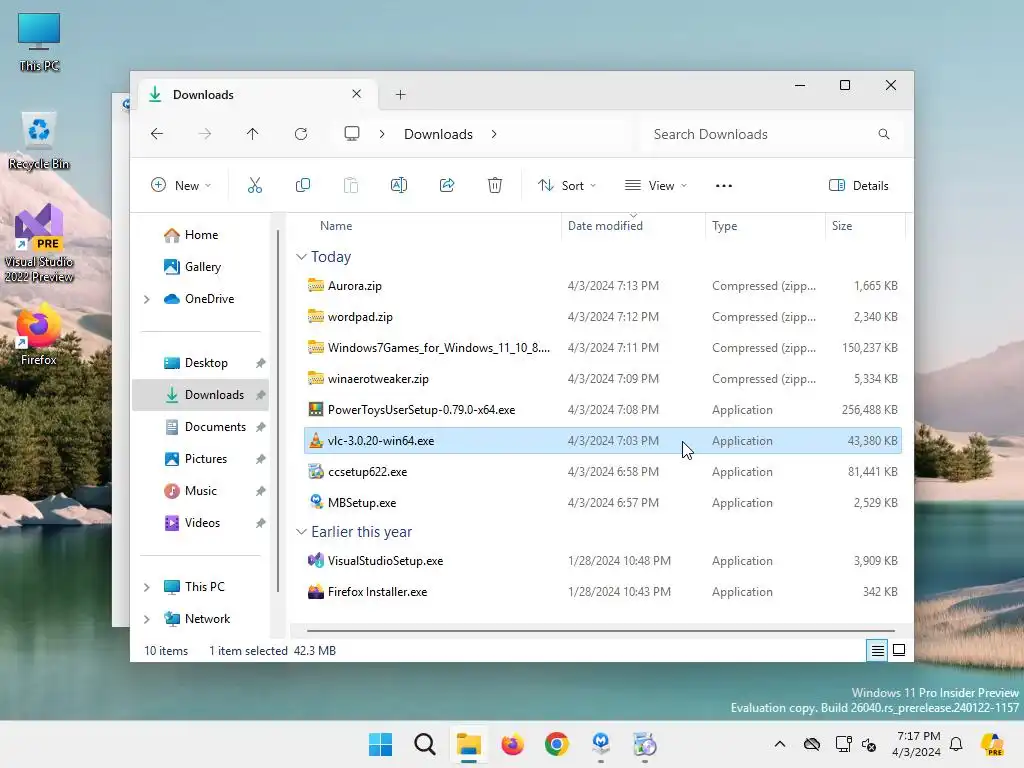Select the wordpad.zip file
The height and width of the screenshot is (768, 1024).
tap(603, 317)
